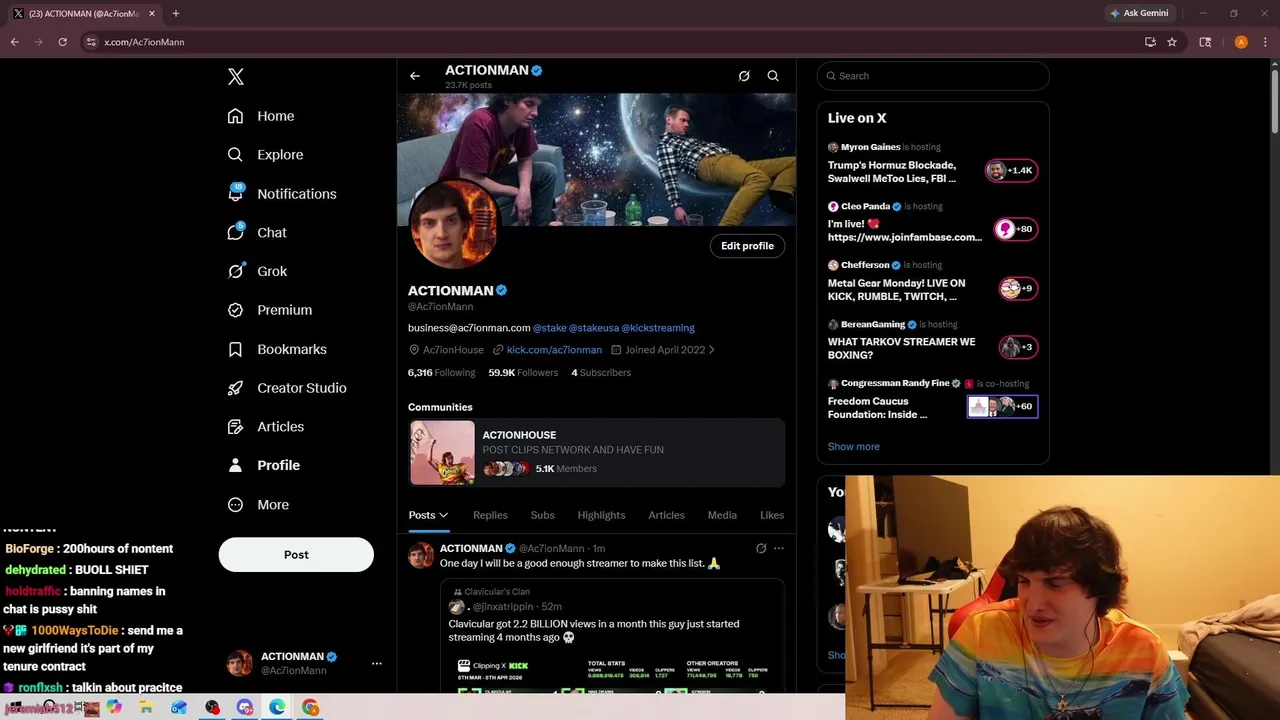The image size is (1280, 720).
Task: Open Explore in the sidebar
Action: click(x=265, y=155)
